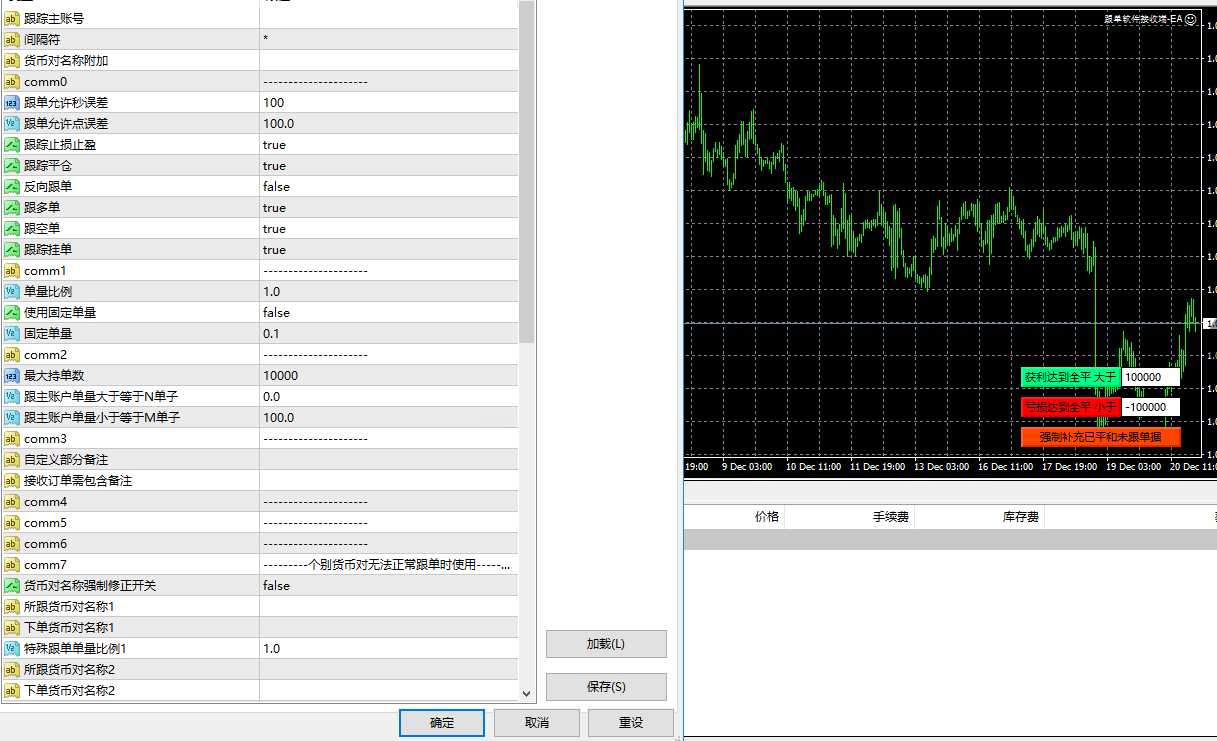Click the 100000 profit threshold field on chart
The image size is (1217, 741).
pos(1150,377)
